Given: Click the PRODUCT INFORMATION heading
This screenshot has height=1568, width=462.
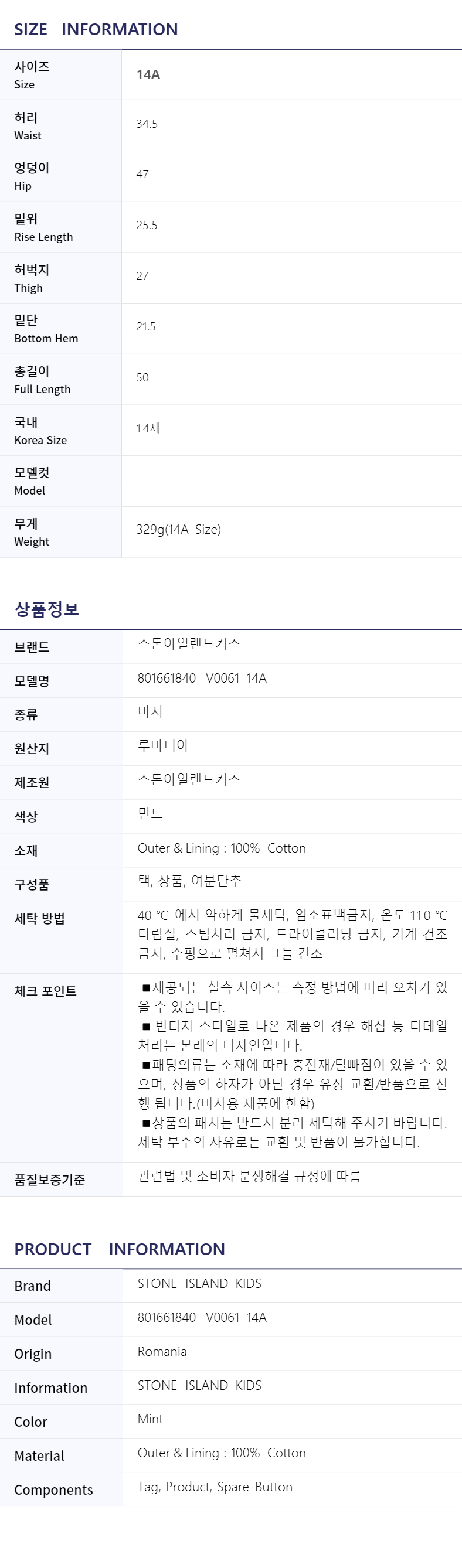Looking at the screenshot, I should click(119, 1249).
